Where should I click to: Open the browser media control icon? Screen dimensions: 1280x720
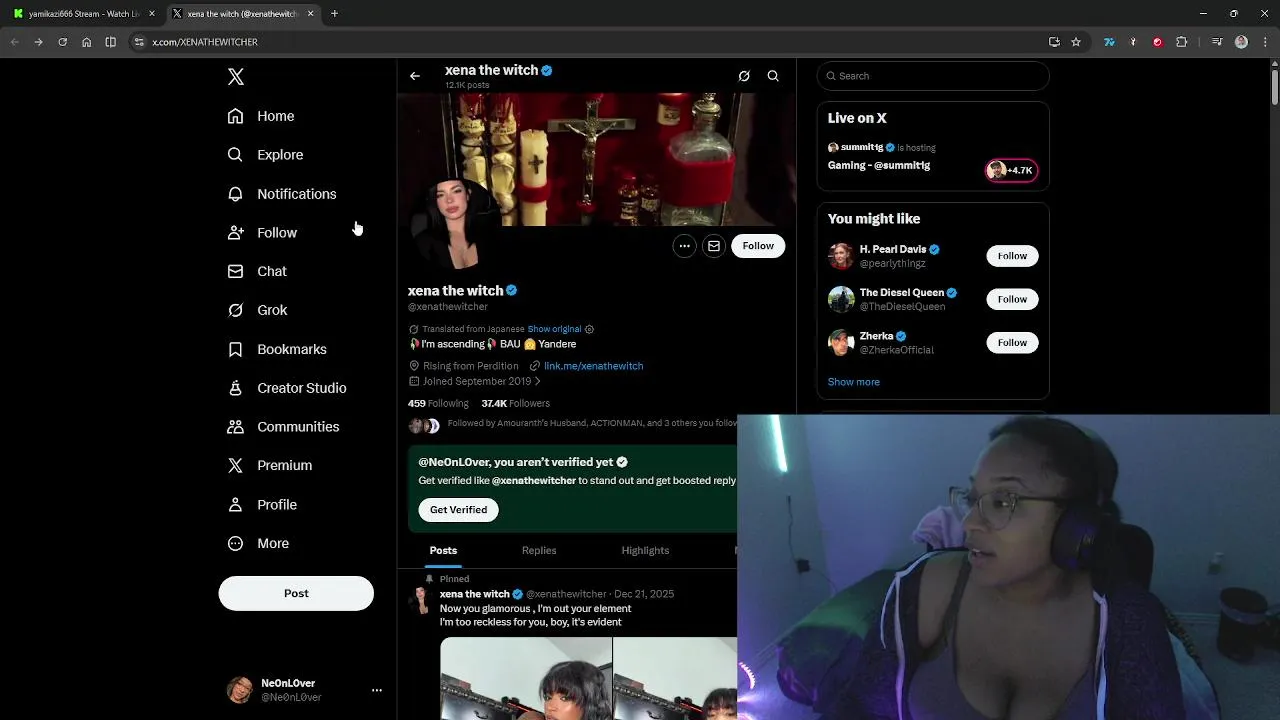point(1217,42)
